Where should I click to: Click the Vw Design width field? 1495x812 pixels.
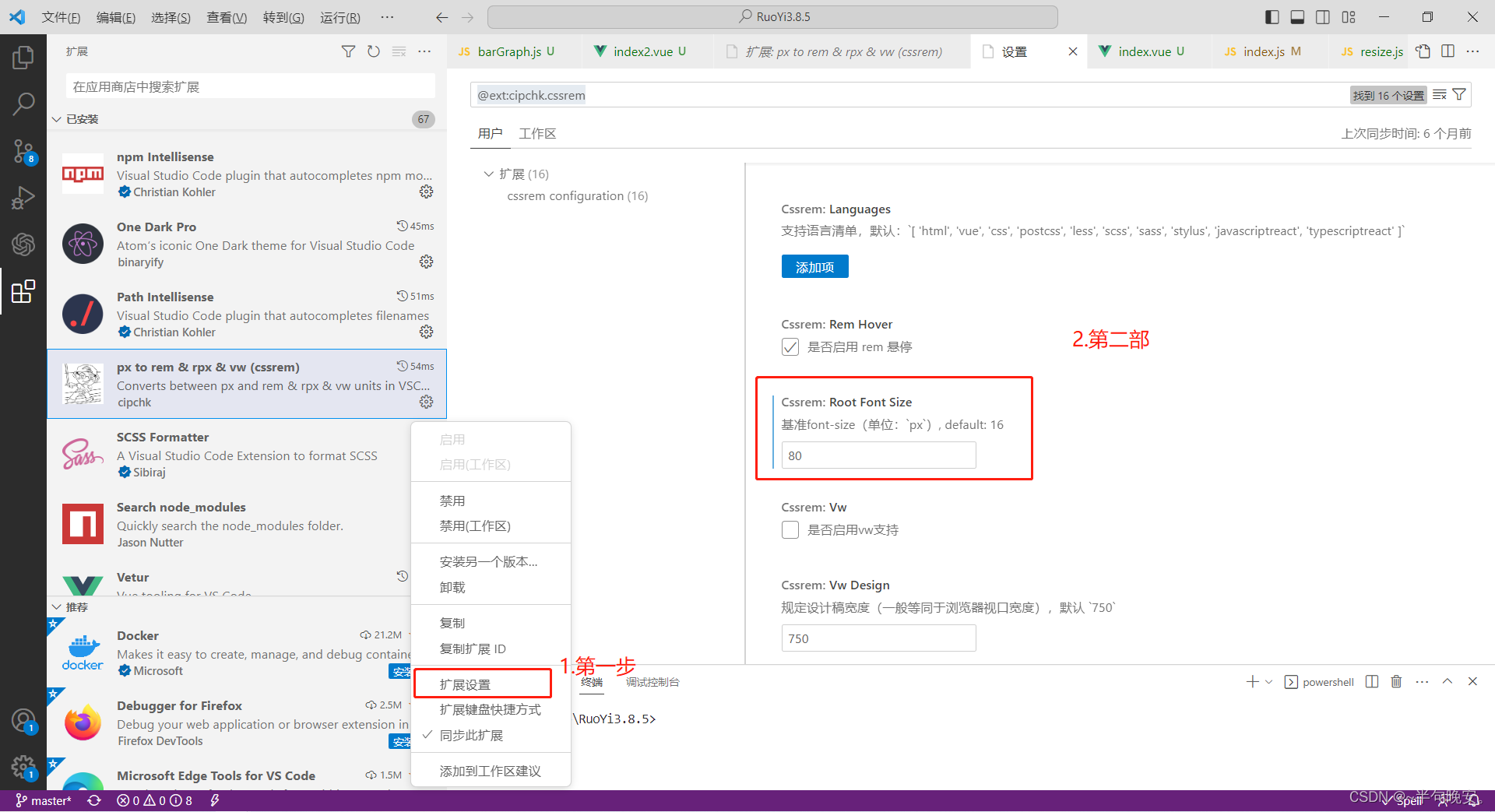pyautogui.click(x=878, y=638)
